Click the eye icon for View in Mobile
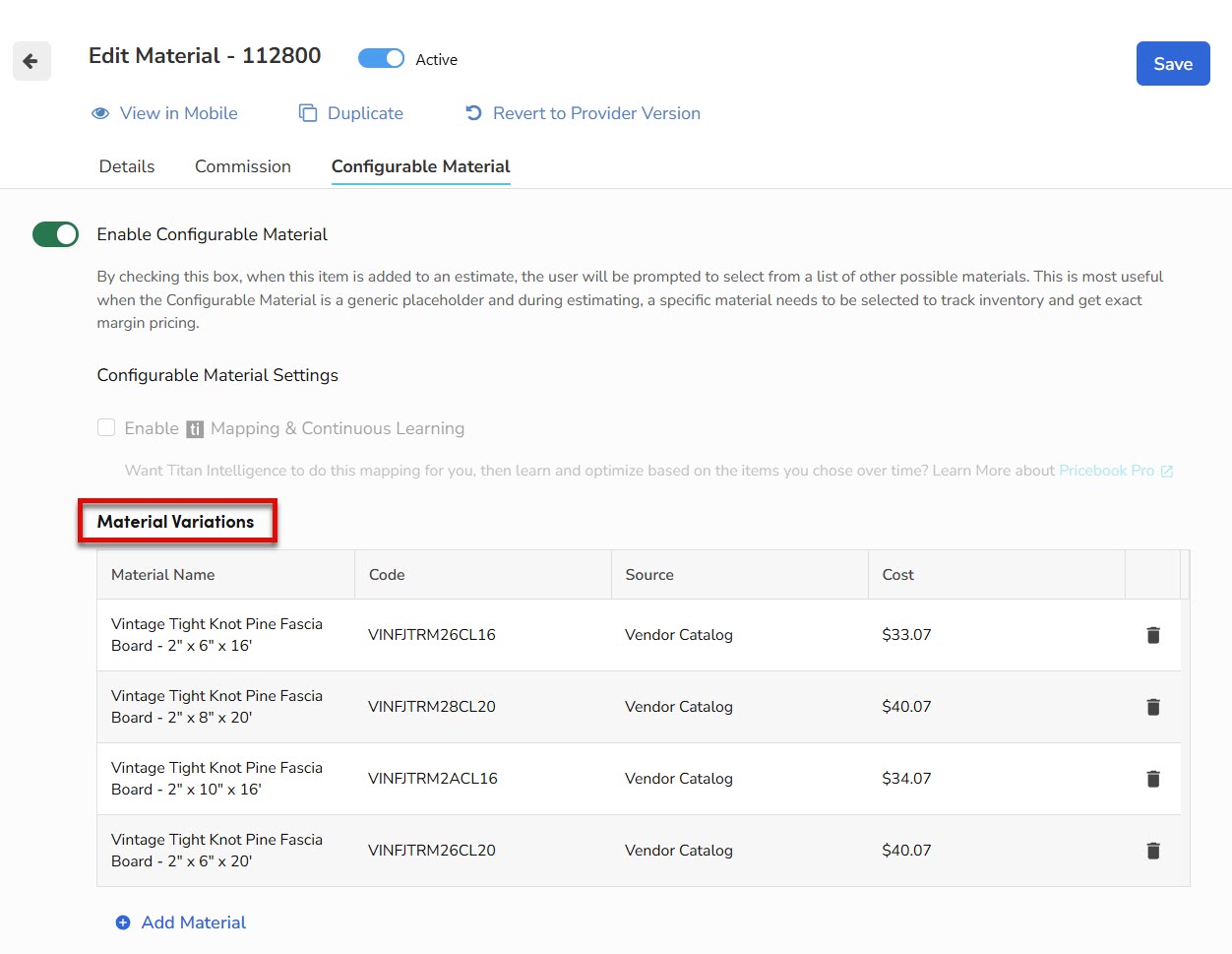 pos(100,113)
